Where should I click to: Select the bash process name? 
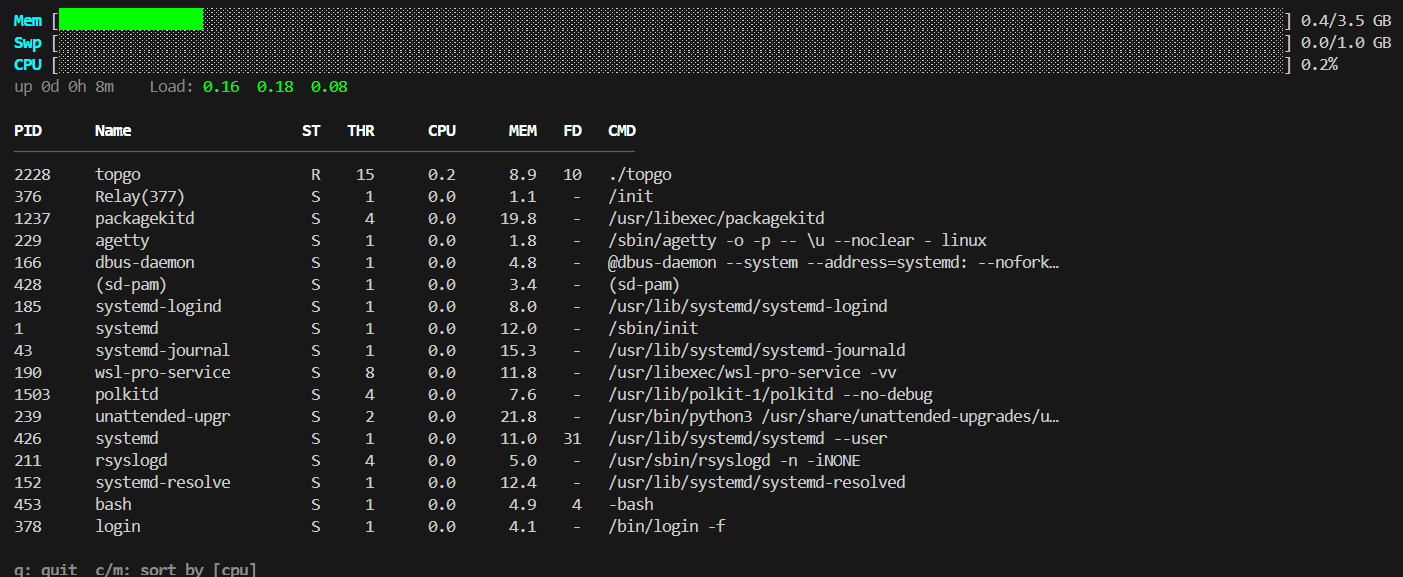113,505
